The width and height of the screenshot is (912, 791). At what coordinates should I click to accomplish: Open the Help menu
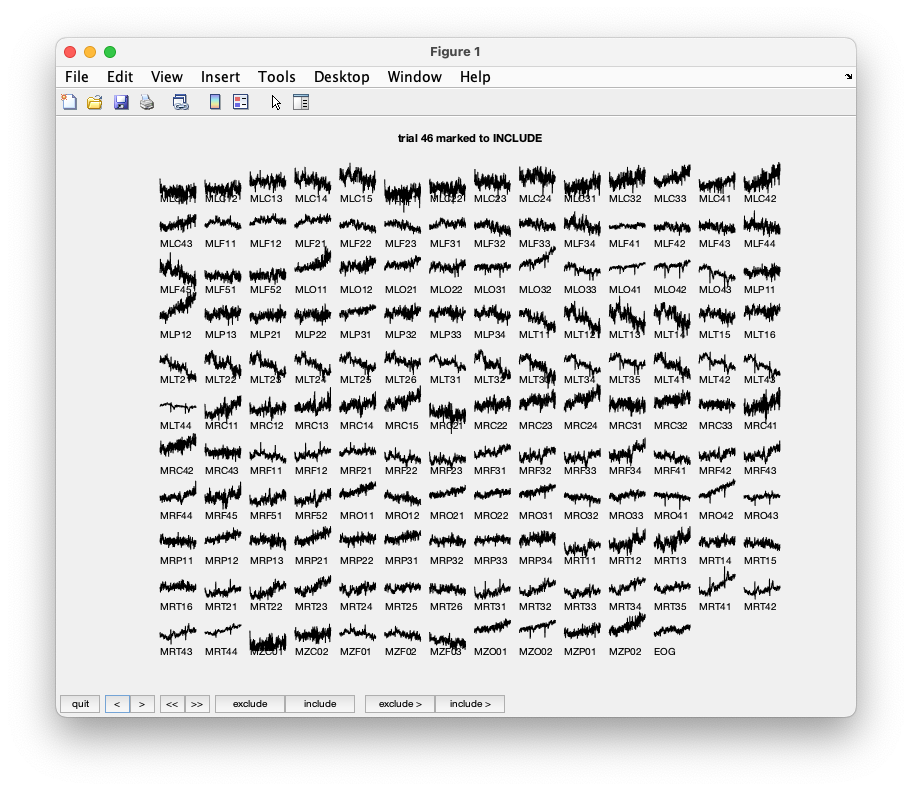(475, 76)
